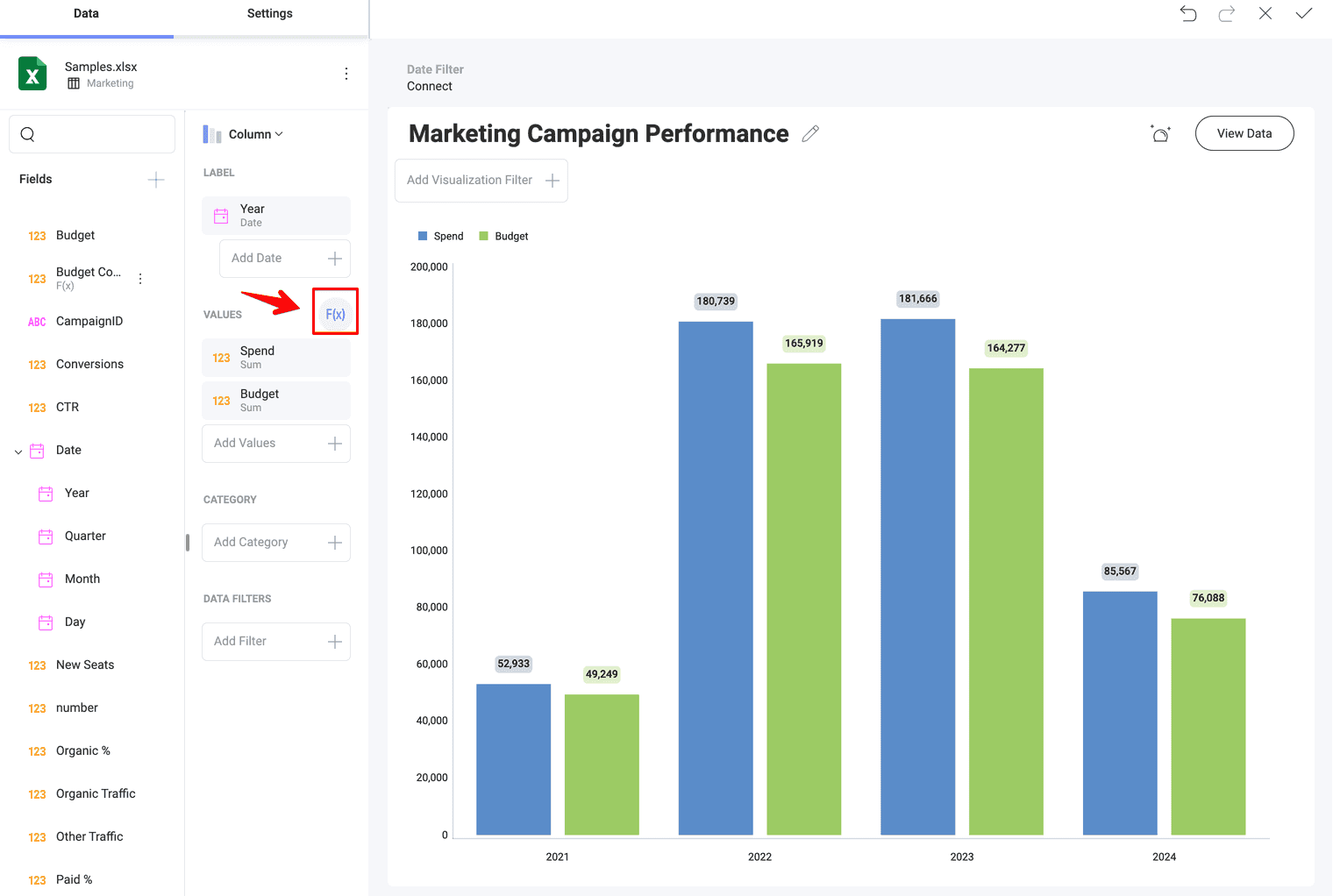Edit the chart title with pencil icon
The image size is (1333, 896).
tap(810, 133)
